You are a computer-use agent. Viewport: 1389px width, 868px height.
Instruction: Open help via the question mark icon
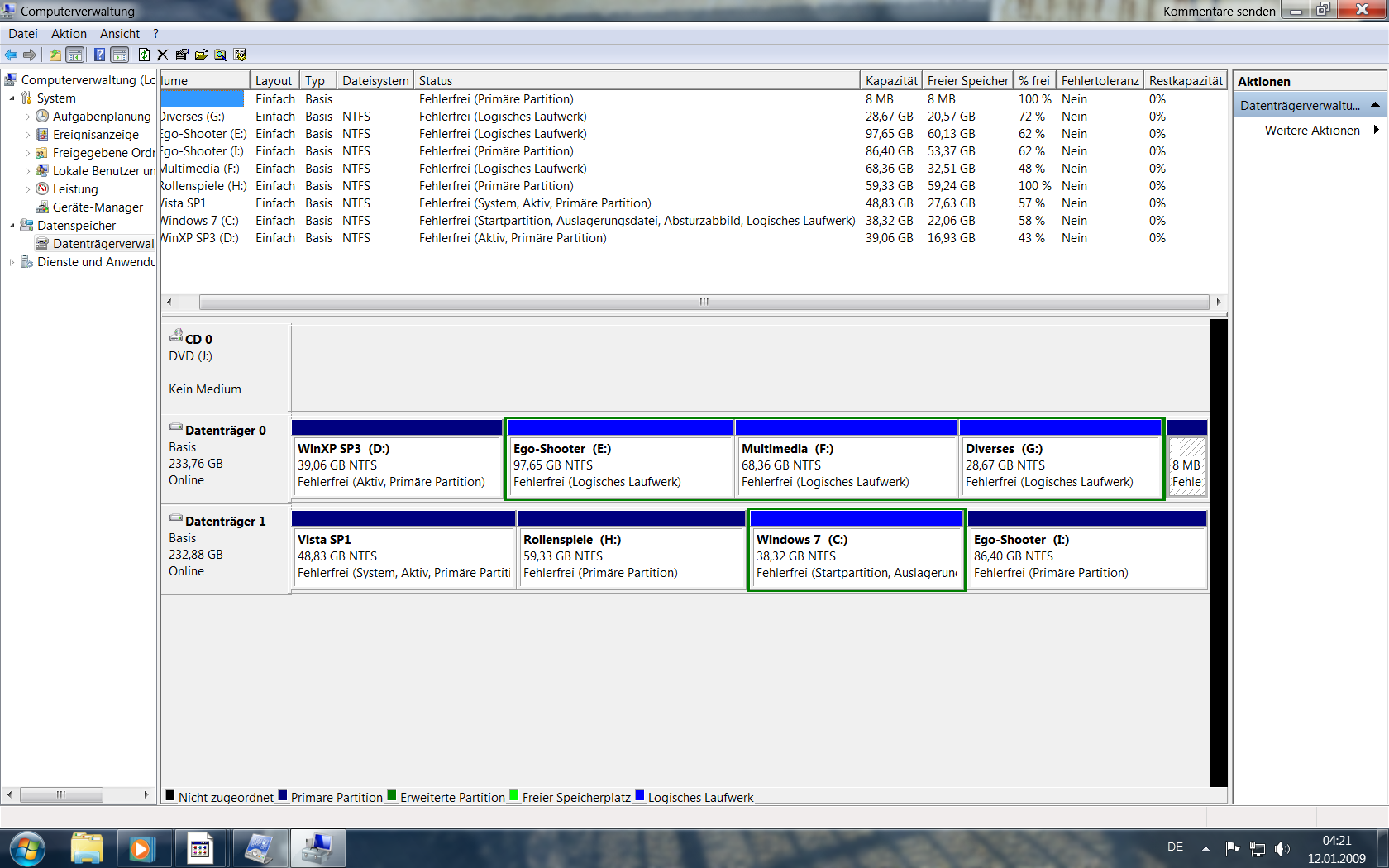(x=99, y=55)
